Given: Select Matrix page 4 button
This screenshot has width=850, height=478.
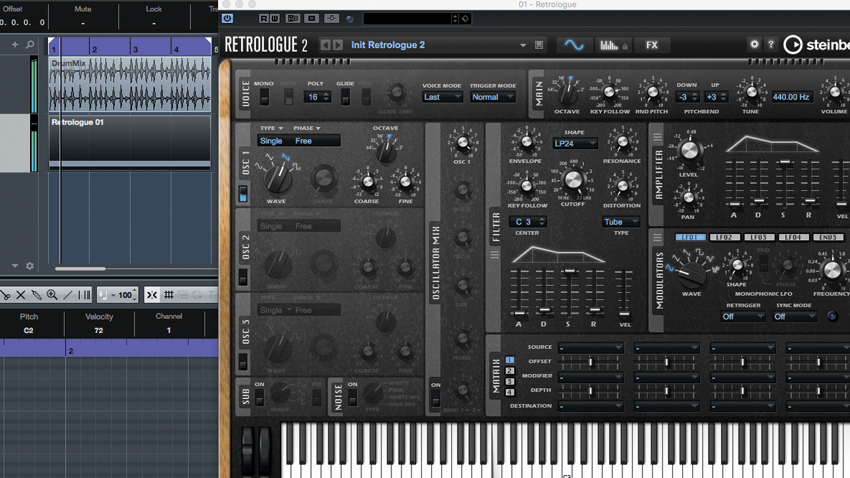Looking at the screenshot, I should (510, 392).
